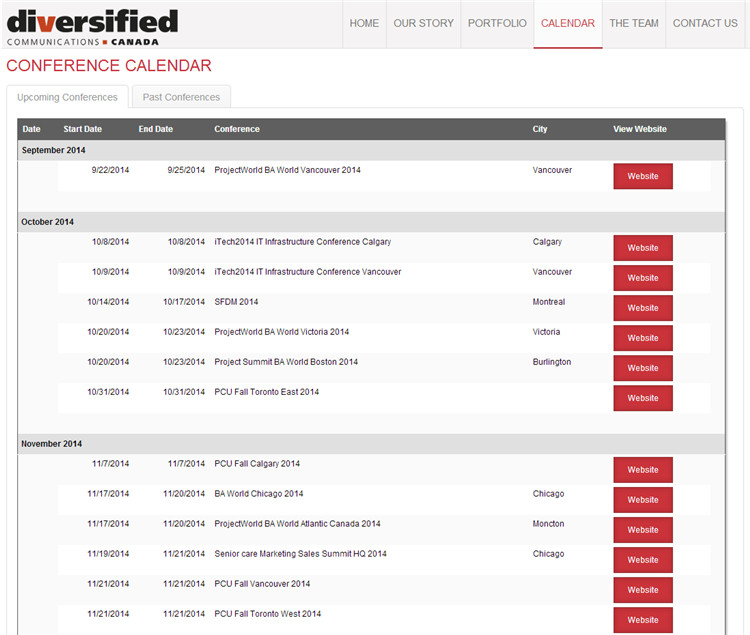Go to the OUR STORY page

[x=423, y=23]
